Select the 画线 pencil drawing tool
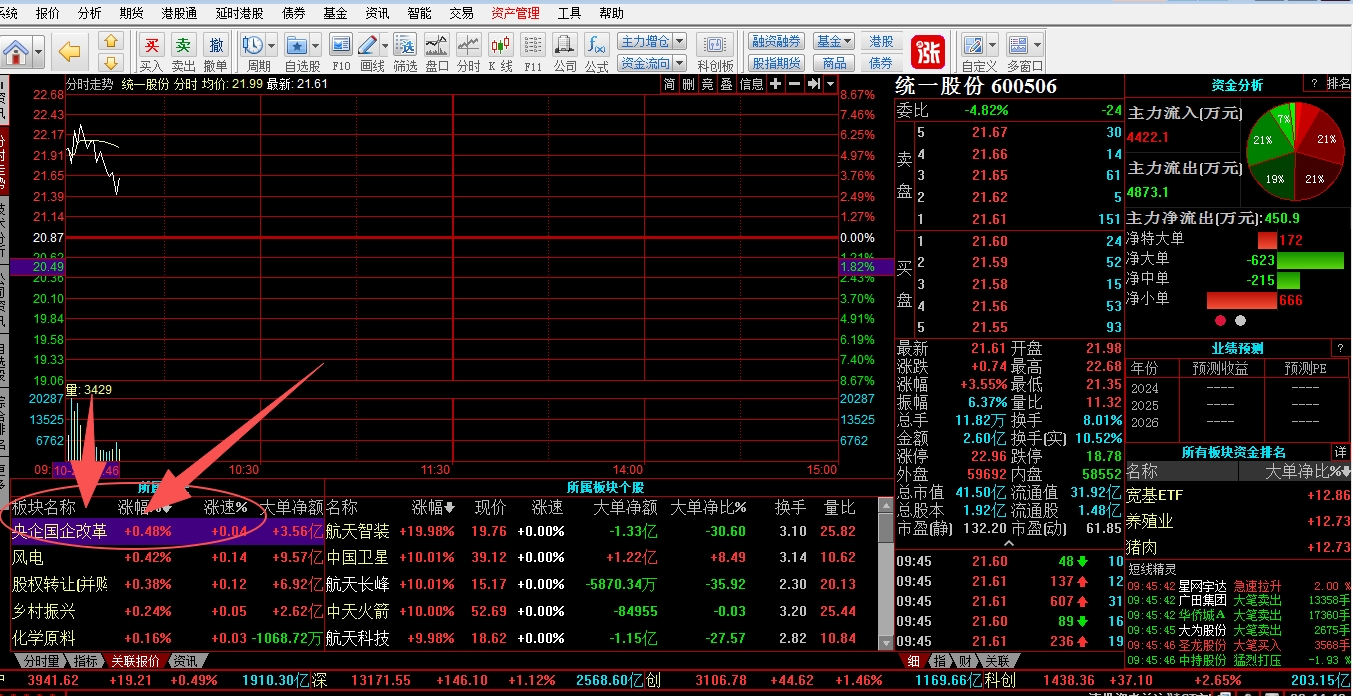This screenshot has width=1353, height=696. pyautogui.click(x=367, y=45)
